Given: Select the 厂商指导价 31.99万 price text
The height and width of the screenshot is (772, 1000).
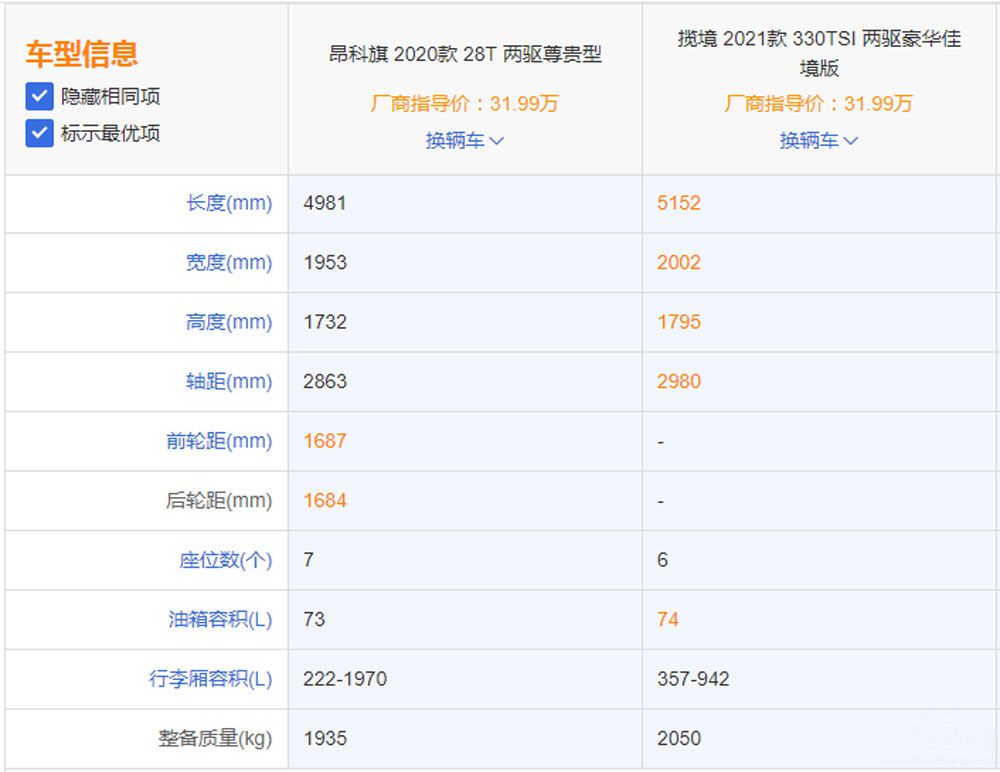Looking at the screenshot, I should pyautogui.click(x=463, y=104).
